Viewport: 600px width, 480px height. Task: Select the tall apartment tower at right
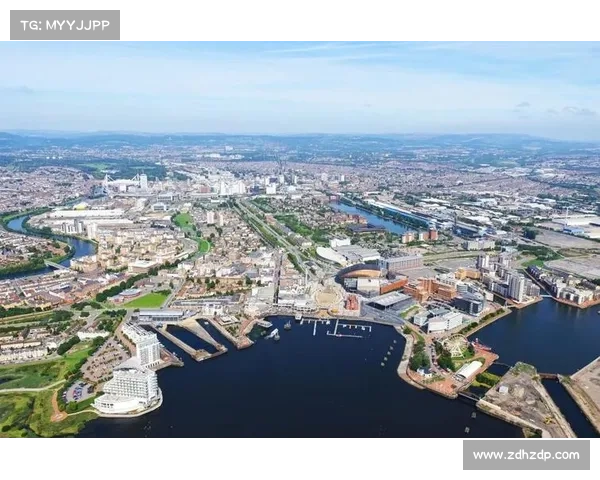(516, 287)
